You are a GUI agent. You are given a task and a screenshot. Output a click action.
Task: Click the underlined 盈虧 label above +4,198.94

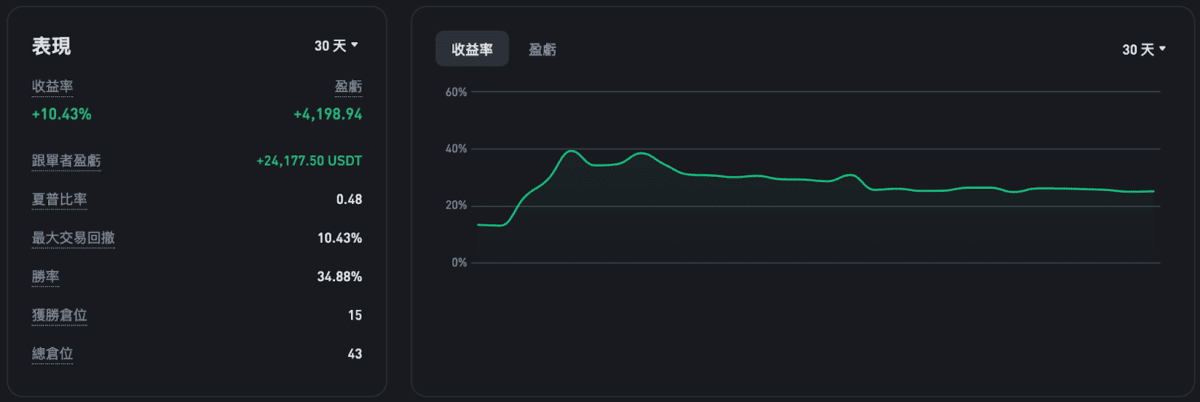[x=347, y=87]
